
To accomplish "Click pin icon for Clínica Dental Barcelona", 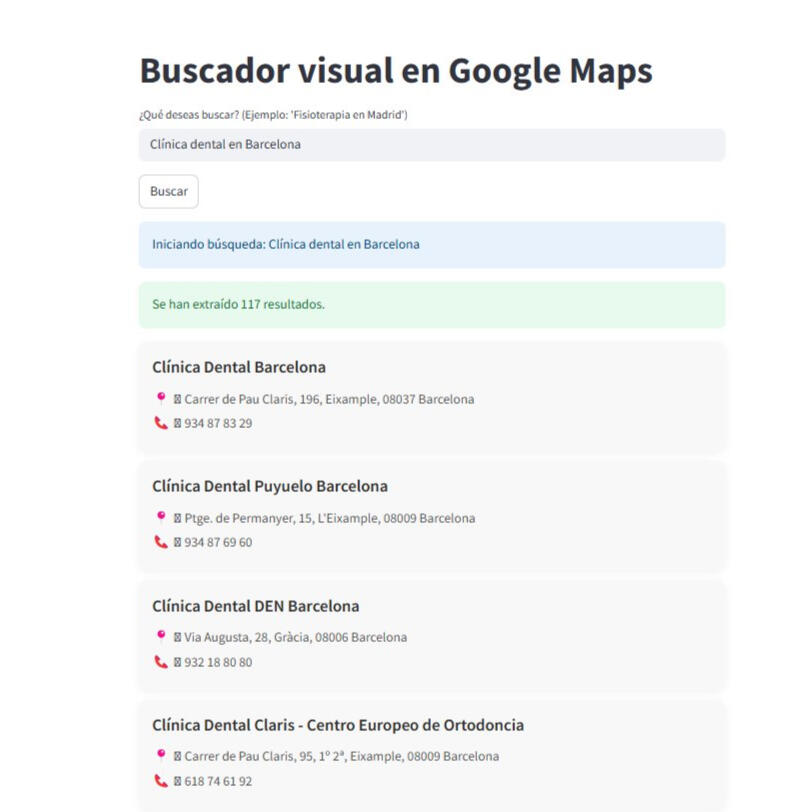I will coord(160,398).
